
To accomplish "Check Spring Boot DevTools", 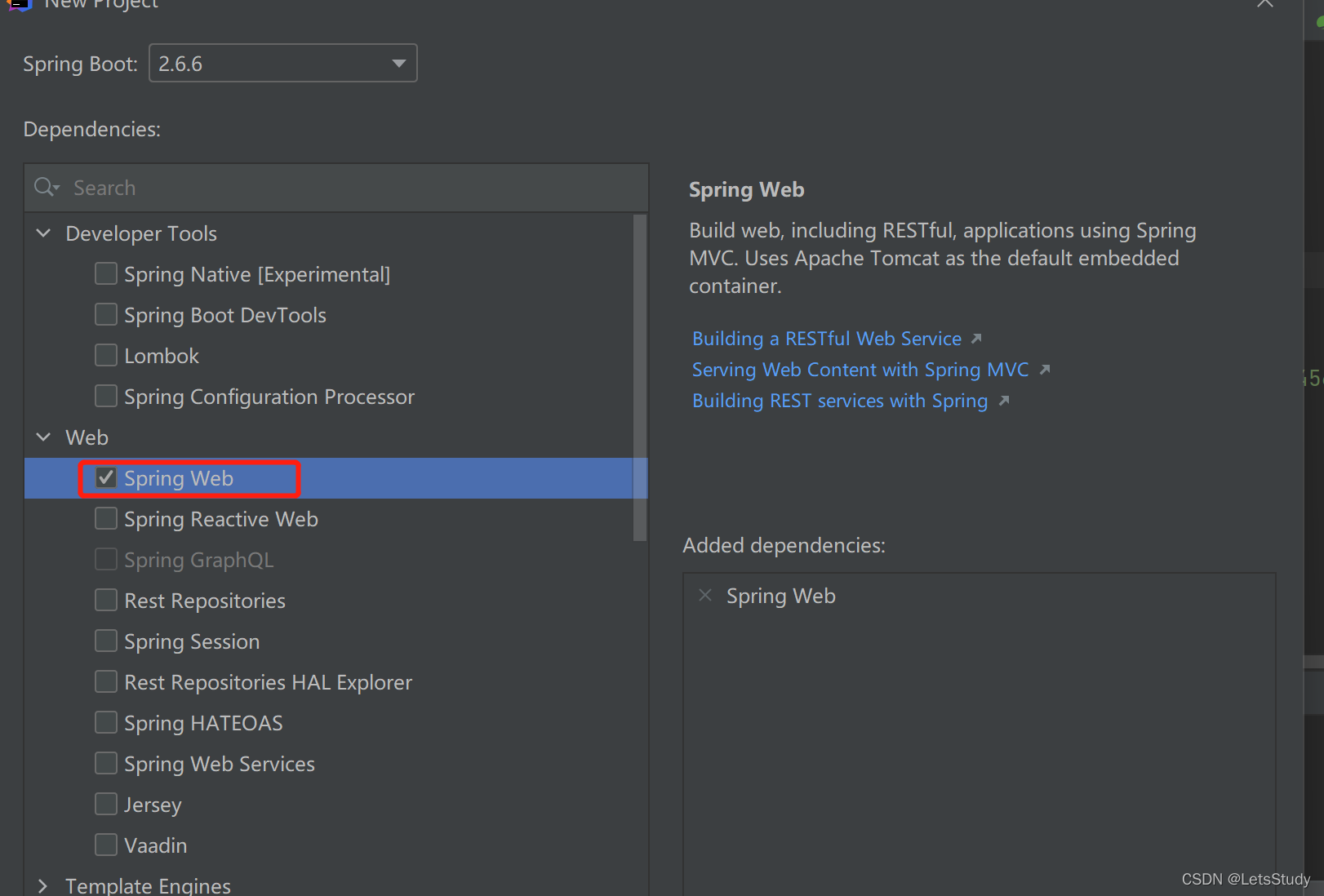I will click(106, 314).
